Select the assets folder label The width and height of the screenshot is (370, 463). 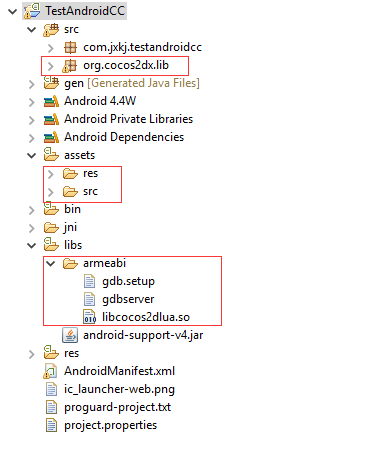(x=79, y=155)
